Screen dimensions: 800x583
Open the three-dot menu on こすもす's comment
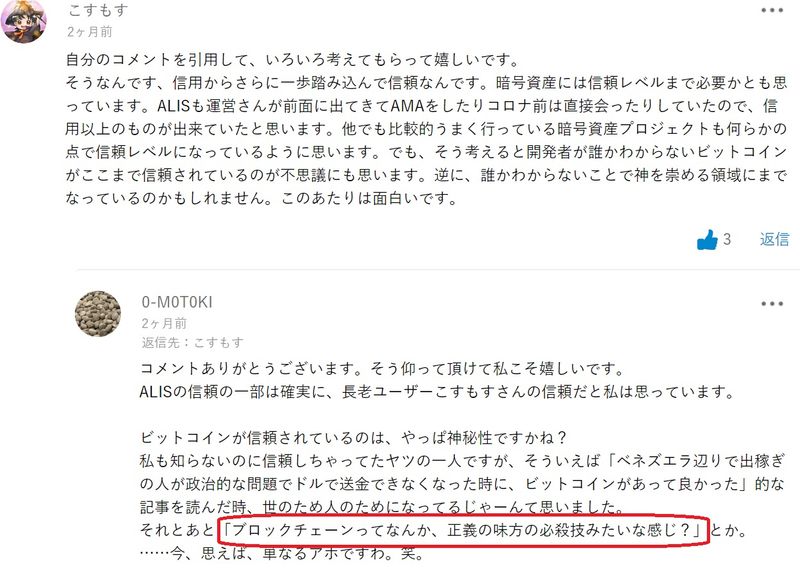tap(772, 10)
